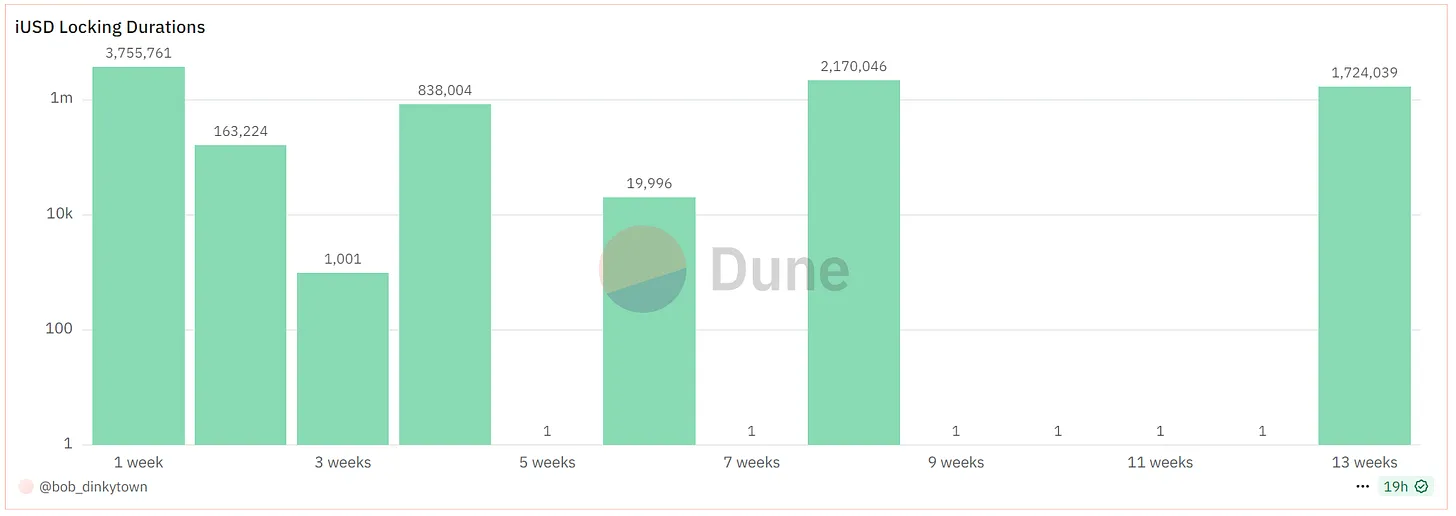Click the 5 weeks axis label
The width and height of the screenshot is (1456, 516).
pyautogui.click(x=547, y=462)
